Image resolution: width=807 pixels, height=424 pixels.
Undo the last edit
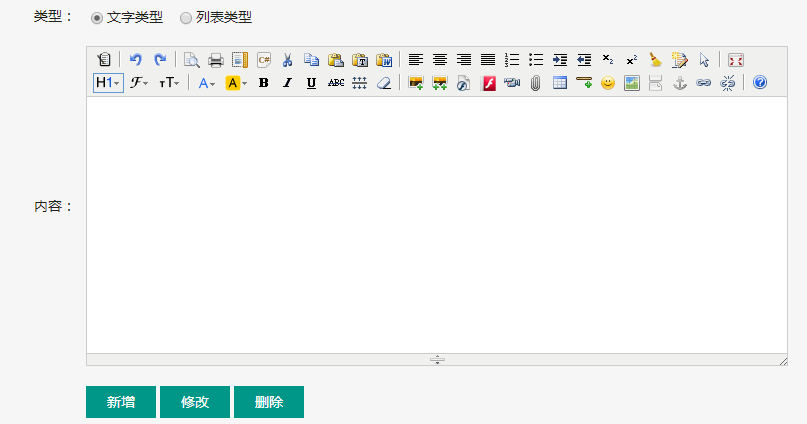coord(135,60)
